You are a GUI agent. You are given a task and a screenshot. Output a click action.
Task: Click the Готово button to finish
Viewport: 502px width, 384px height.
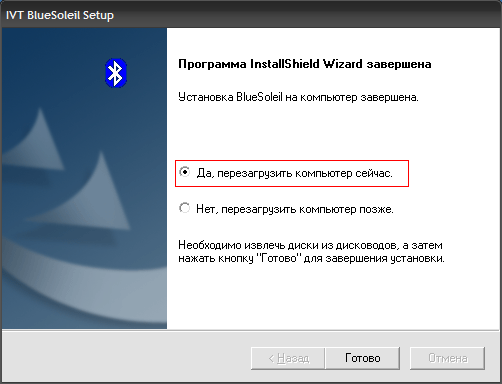362,358
